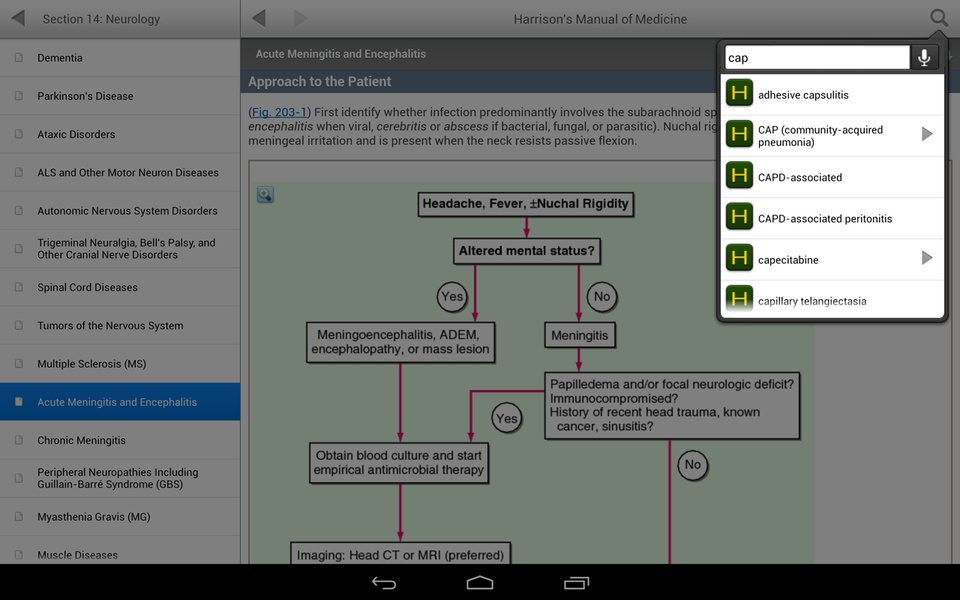Open the Fig. 203-1 link
Viewport: 960px width, 600px height.
coord(279,112)
